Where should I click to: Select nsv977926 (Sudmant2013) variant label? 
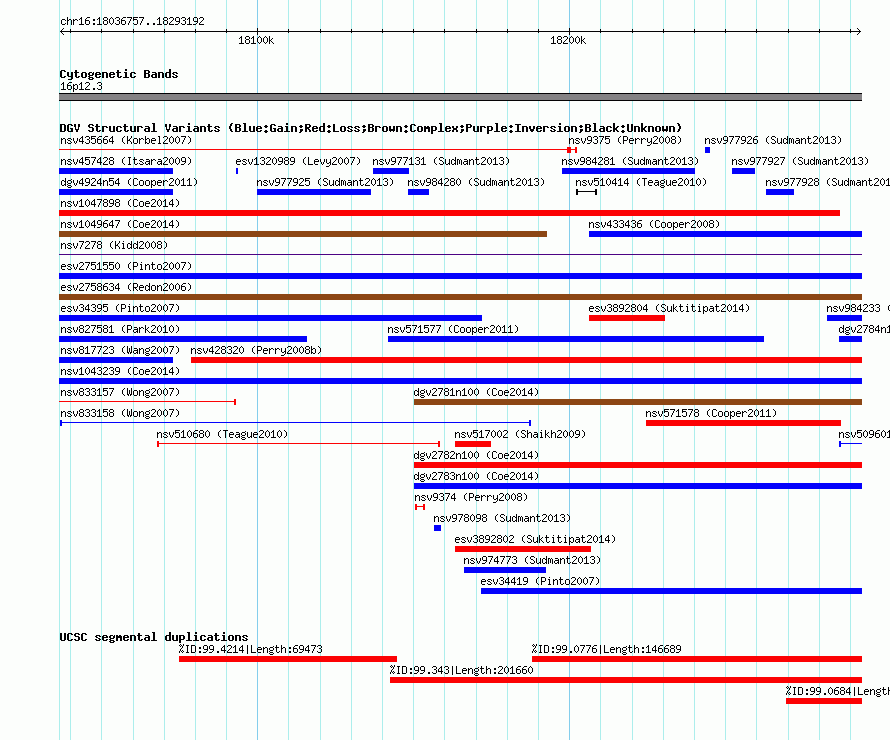(x=773, y=140)
